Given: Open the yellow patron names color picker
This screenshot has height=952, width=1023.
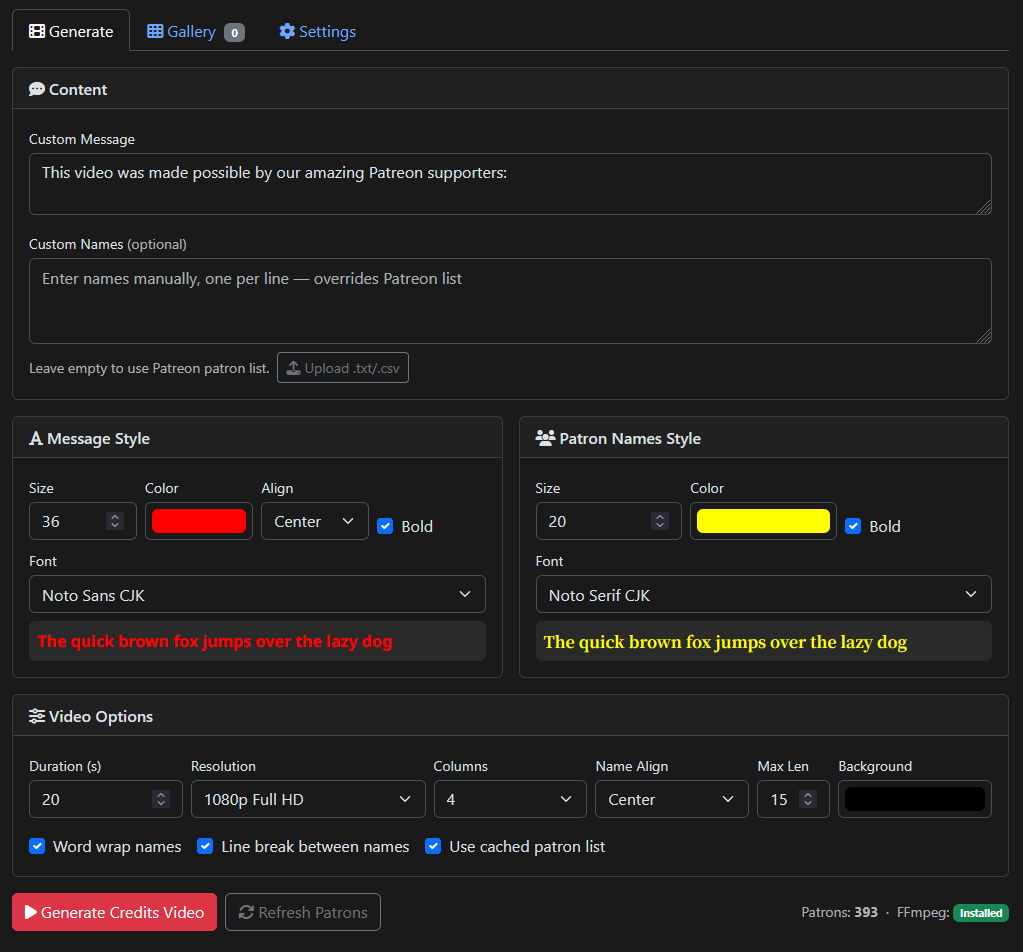Looking at the screenshot, I should [763, 521].
